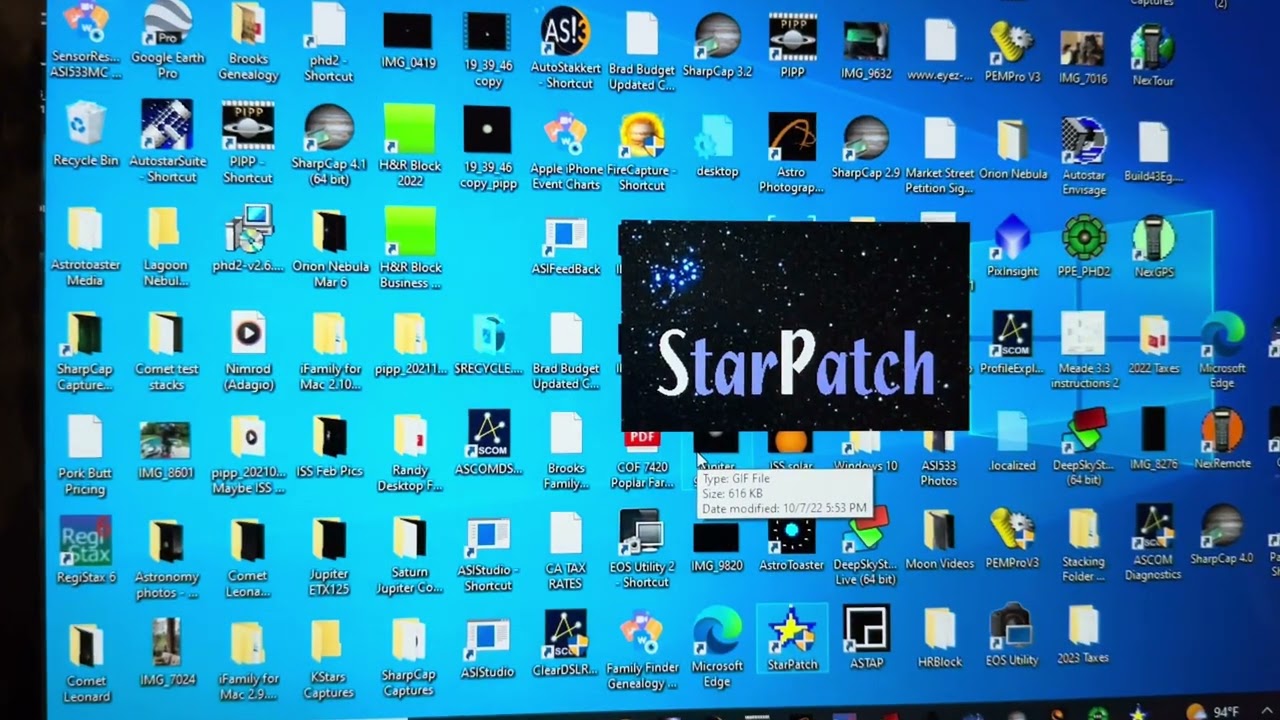This screenshot has height=720, width=1280.
Task: Open the AutostarSuite shortcut
Action: [167, 142]
